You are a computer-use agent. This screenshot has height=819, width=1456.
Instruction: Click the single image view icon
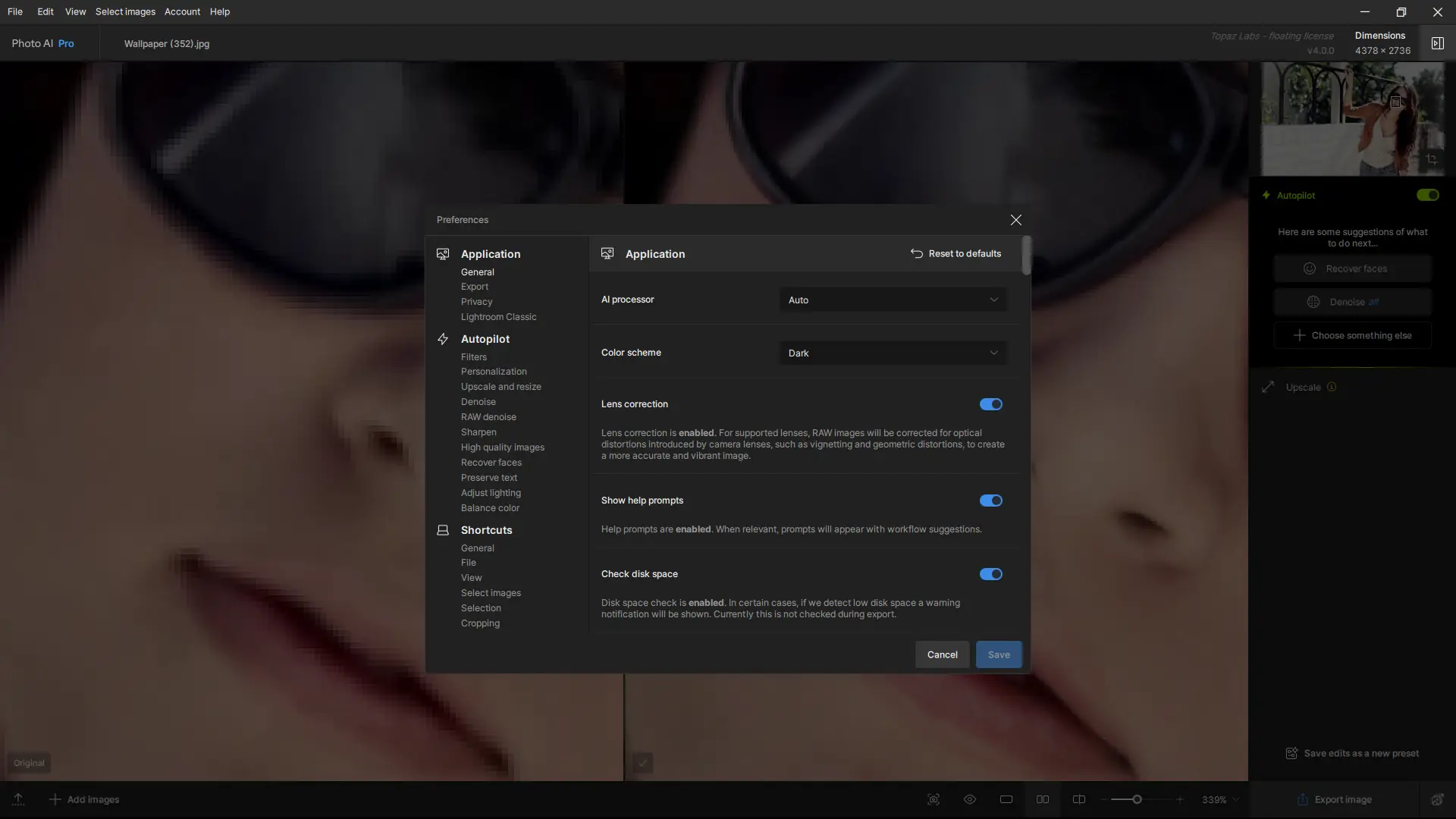(1006, 799)
